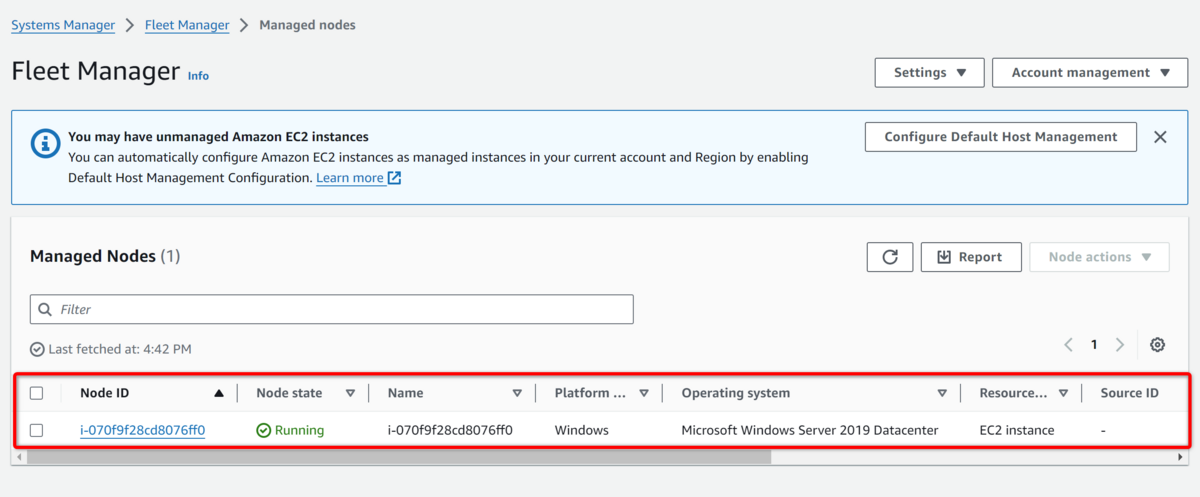Select page number 1
This screenshot has height=497, width=1200.
(1094, 345)
